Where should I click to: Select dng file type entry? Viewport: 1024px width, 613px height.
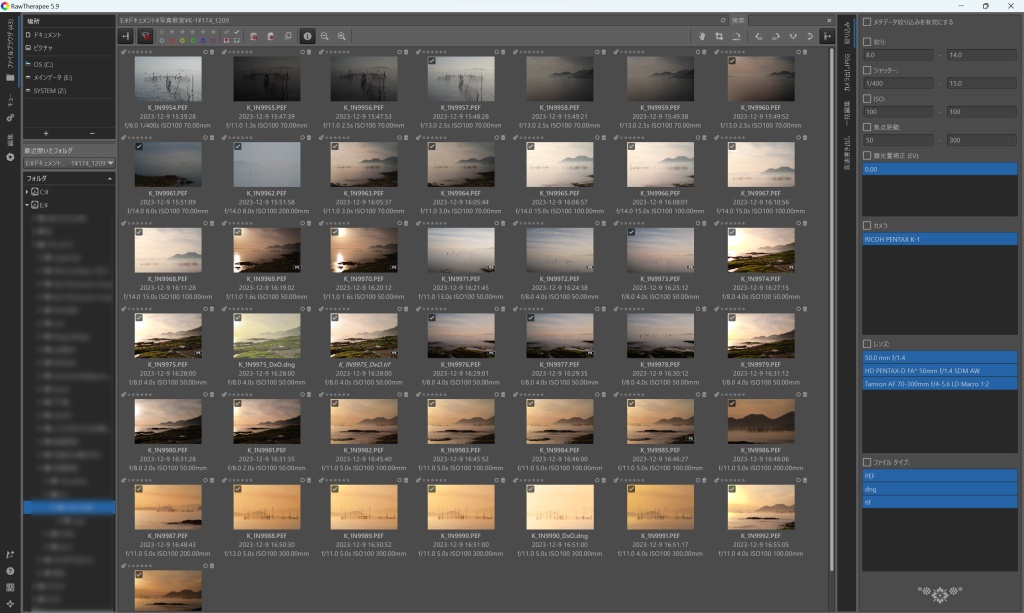939,489
